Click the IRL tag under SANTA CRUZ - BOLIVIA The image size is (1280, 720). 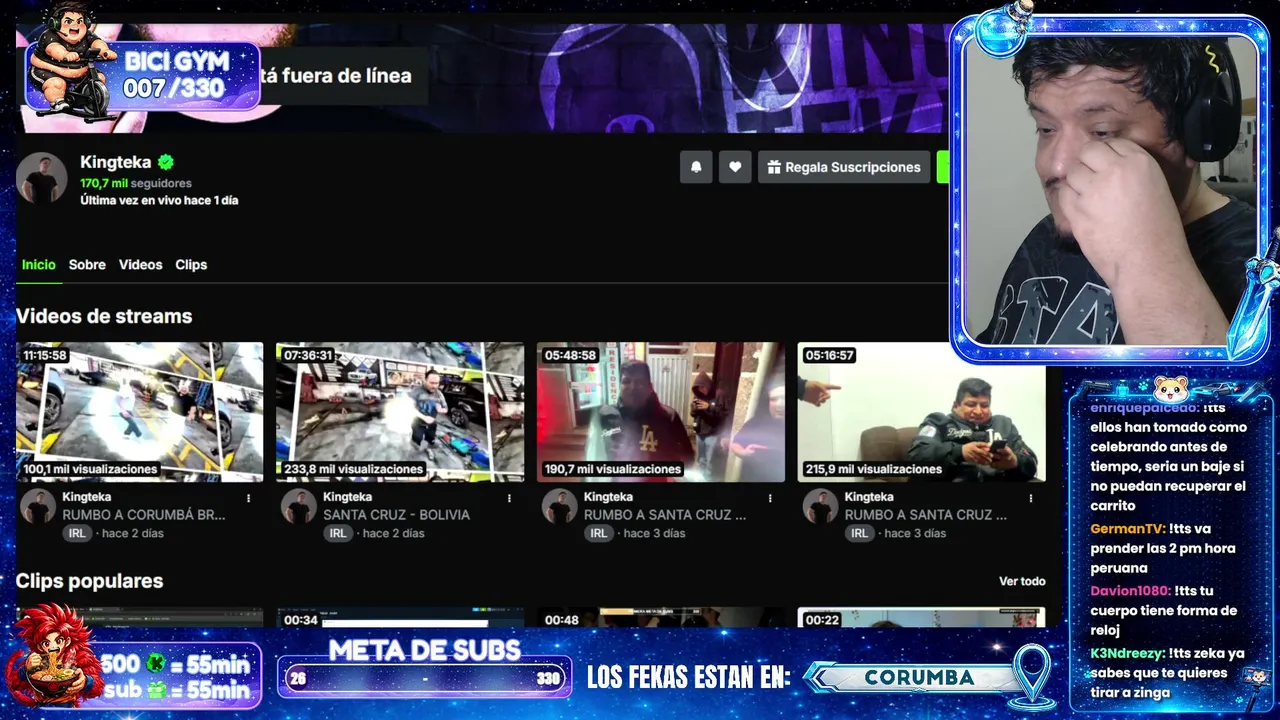(338, 534)
